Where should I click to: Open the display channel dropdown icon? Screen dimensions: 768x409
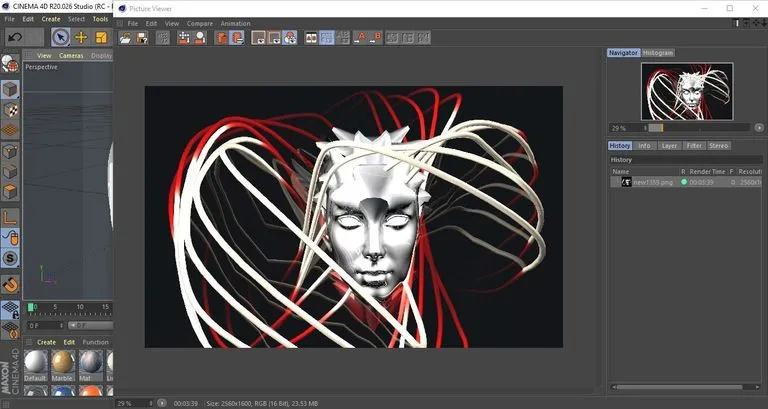click(x=258, y=38)
